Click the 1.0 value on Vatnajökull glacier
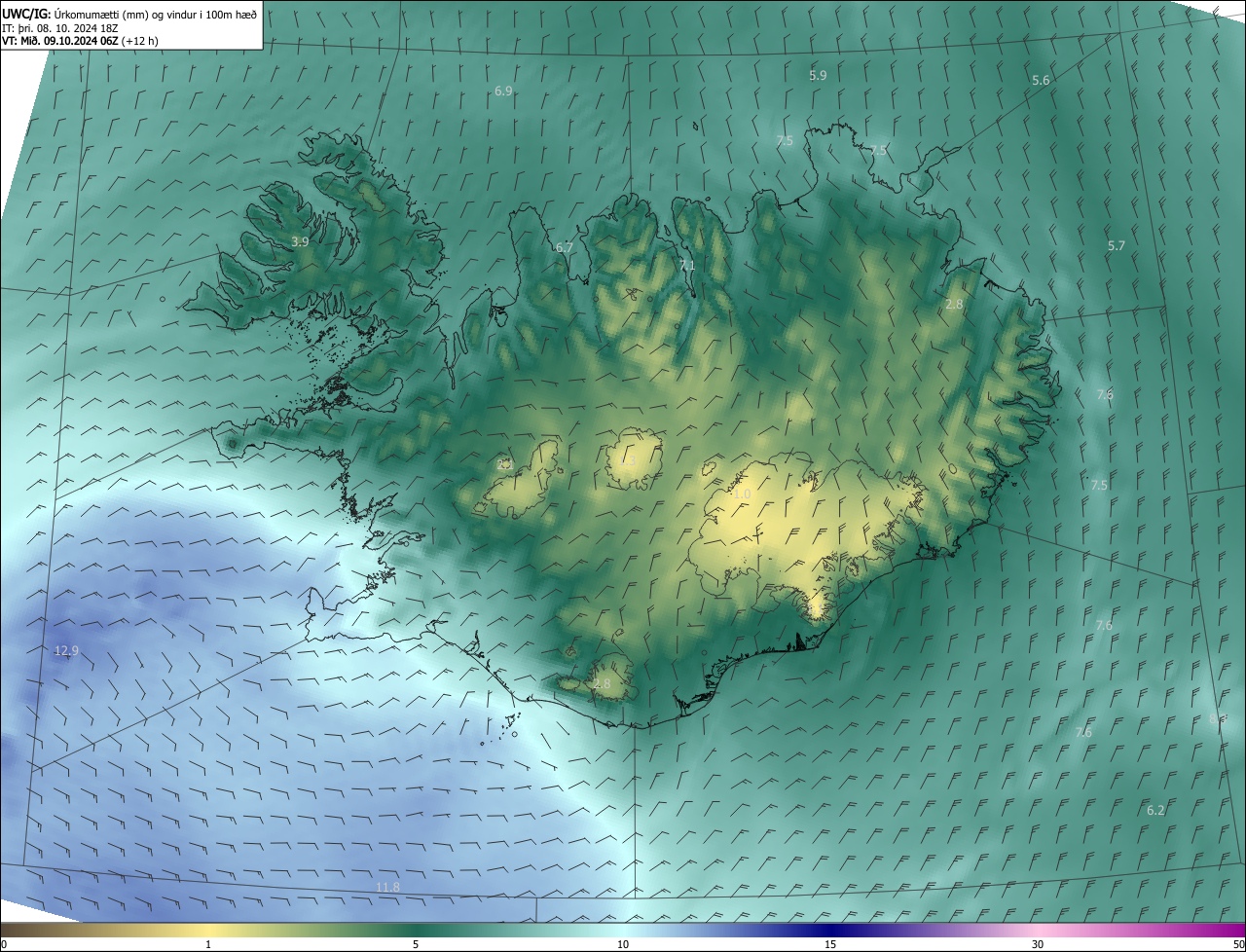Viewport: 1246px width, 952px height. click(x=742, y=494)
